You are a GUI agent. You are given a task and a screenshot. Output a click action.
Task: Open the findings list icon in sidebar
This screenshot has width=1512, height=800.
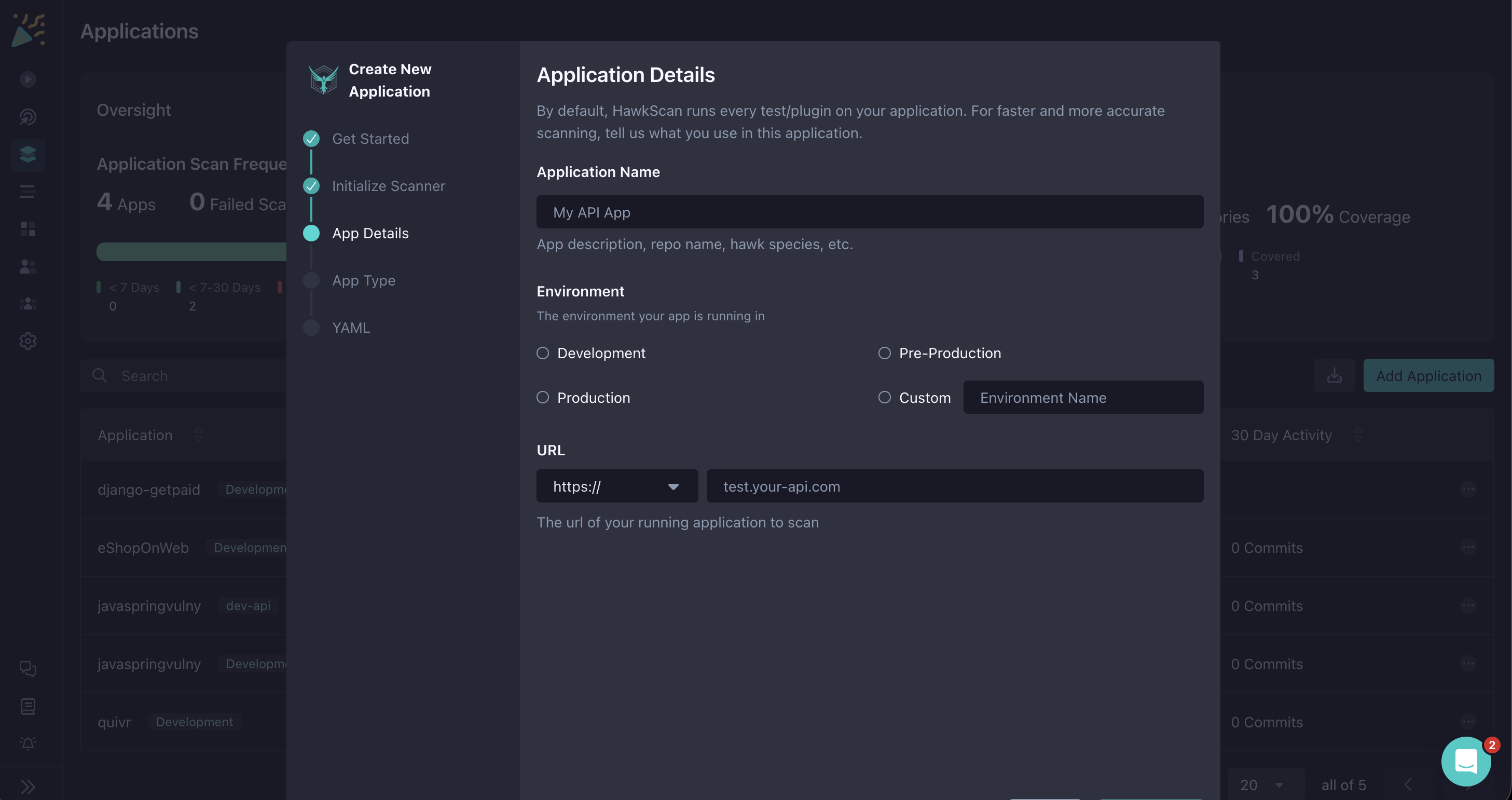click(28, 191)
